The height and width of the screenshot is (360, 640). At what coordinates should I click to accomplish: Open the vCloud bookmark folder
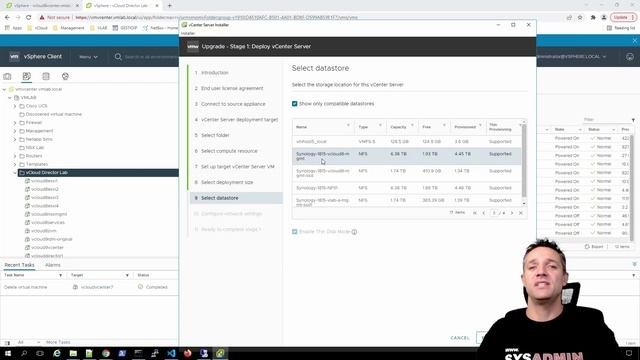point(38,28)
